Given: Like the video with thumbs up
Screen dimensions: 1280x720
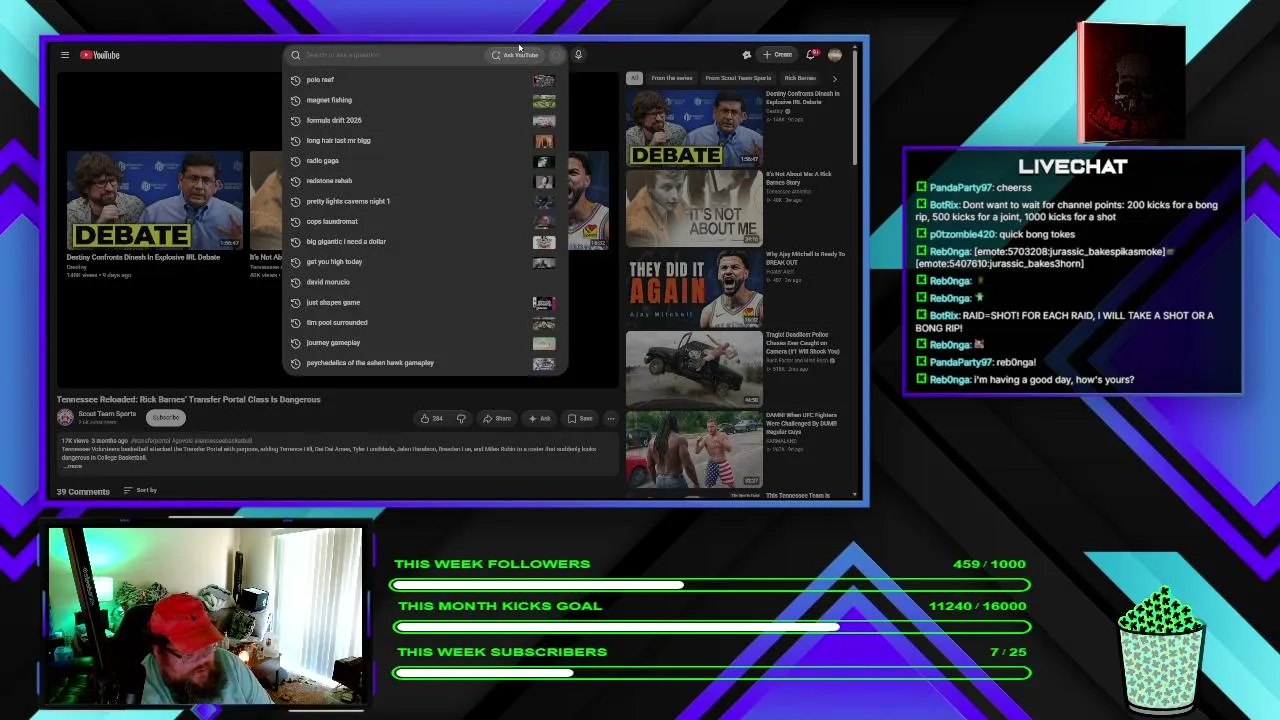Looking at the screenshot, I should point(432,418).
